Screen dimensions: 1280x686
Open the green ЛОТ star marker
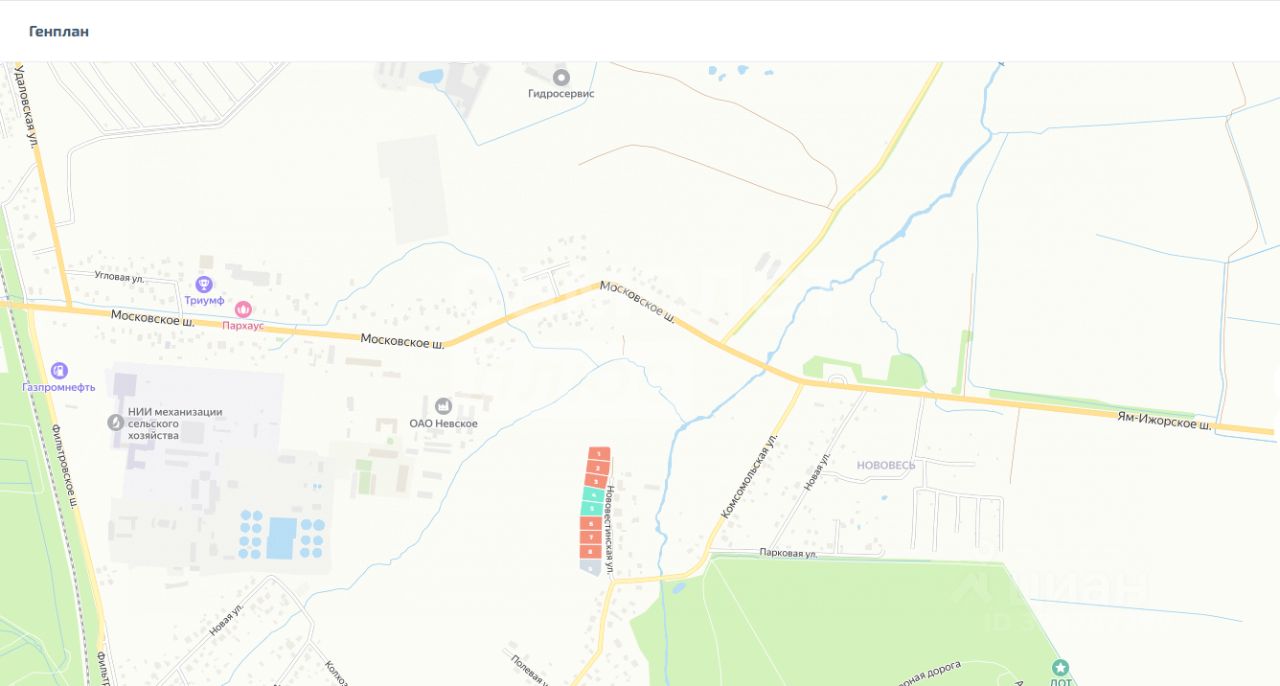tap(1061, 667)
